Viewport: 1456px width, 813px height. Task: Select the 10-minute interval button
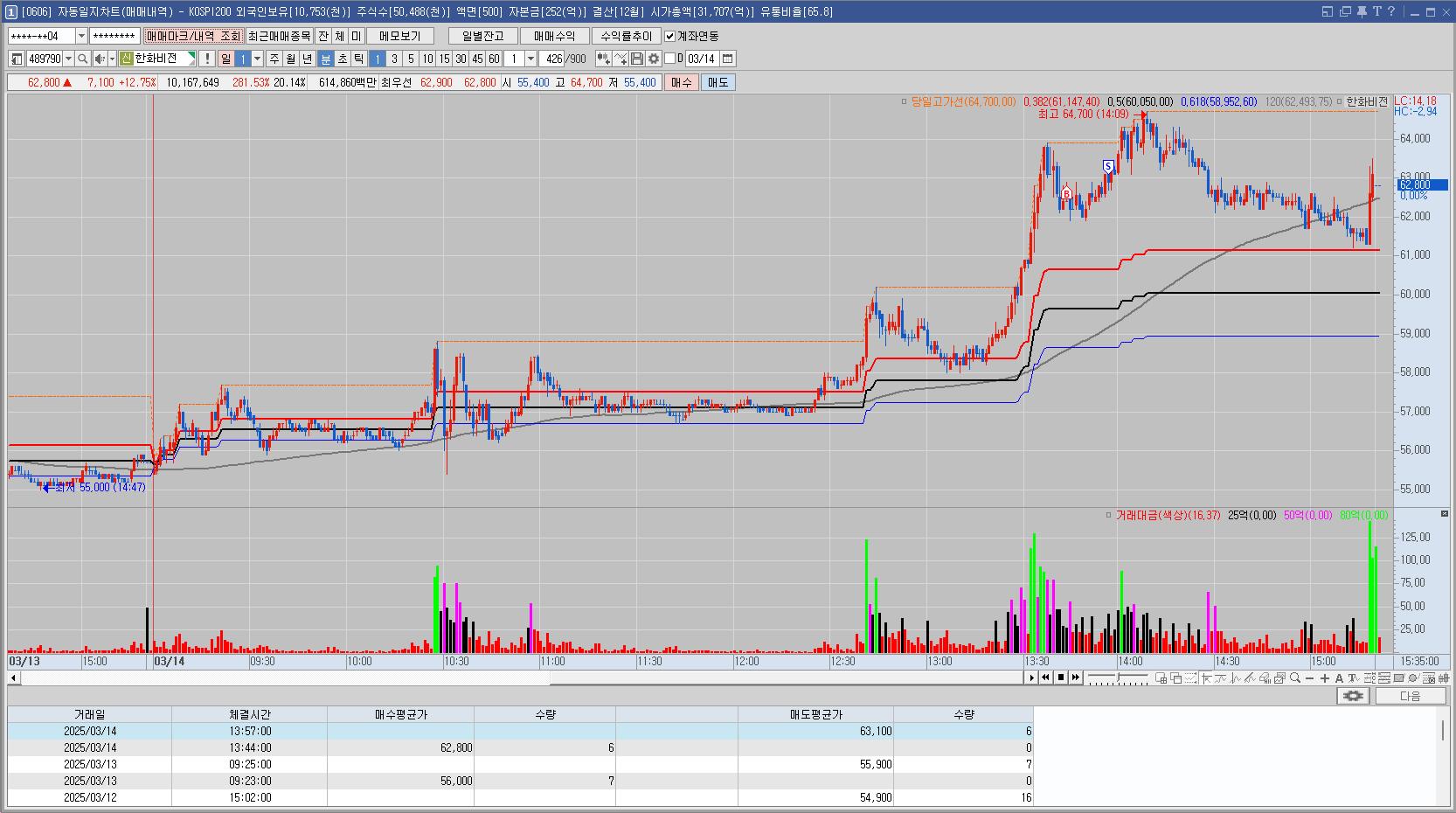pos(427,59)
